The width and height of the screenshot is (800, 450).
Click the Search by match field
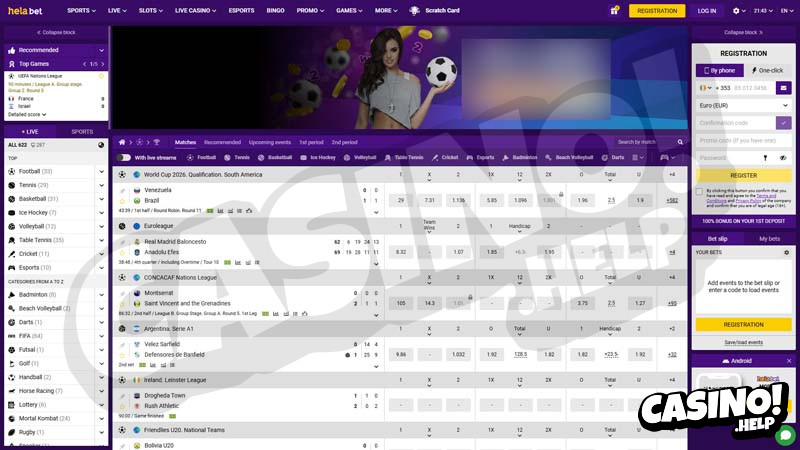point(647,142)
